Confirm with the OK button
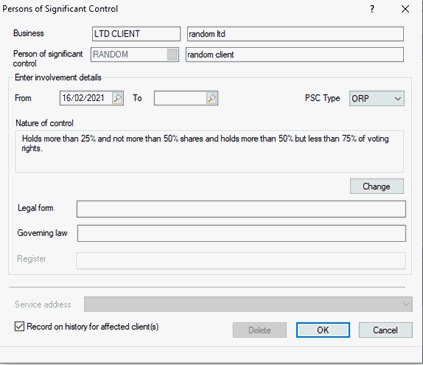Screen dimensions: 423x365 pos(323,330)
